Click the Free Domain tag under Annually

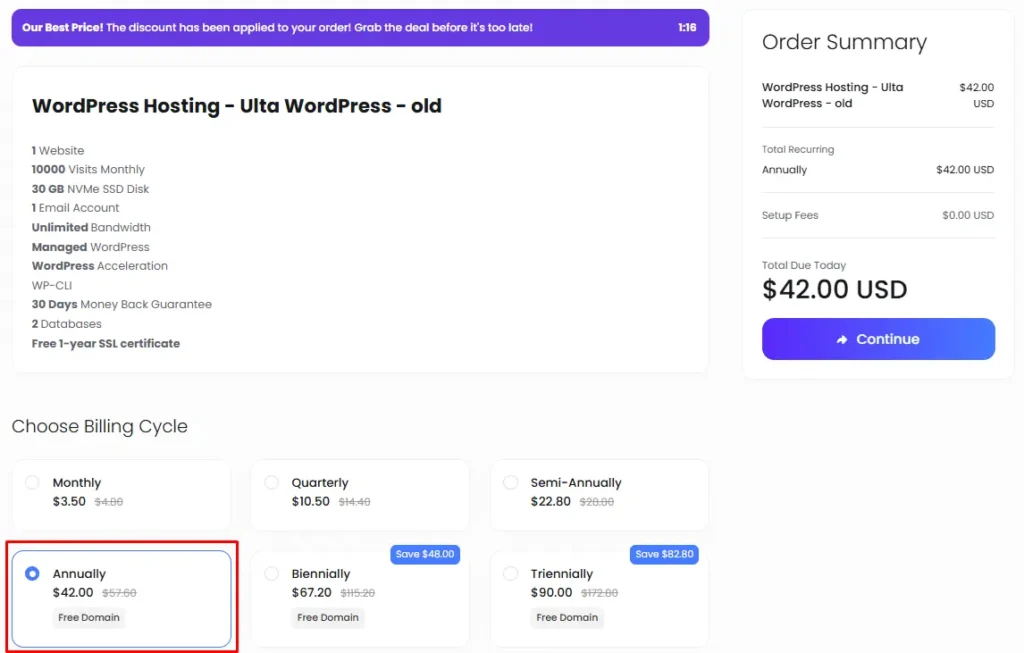pyautogui.click(x=89, y=618)
